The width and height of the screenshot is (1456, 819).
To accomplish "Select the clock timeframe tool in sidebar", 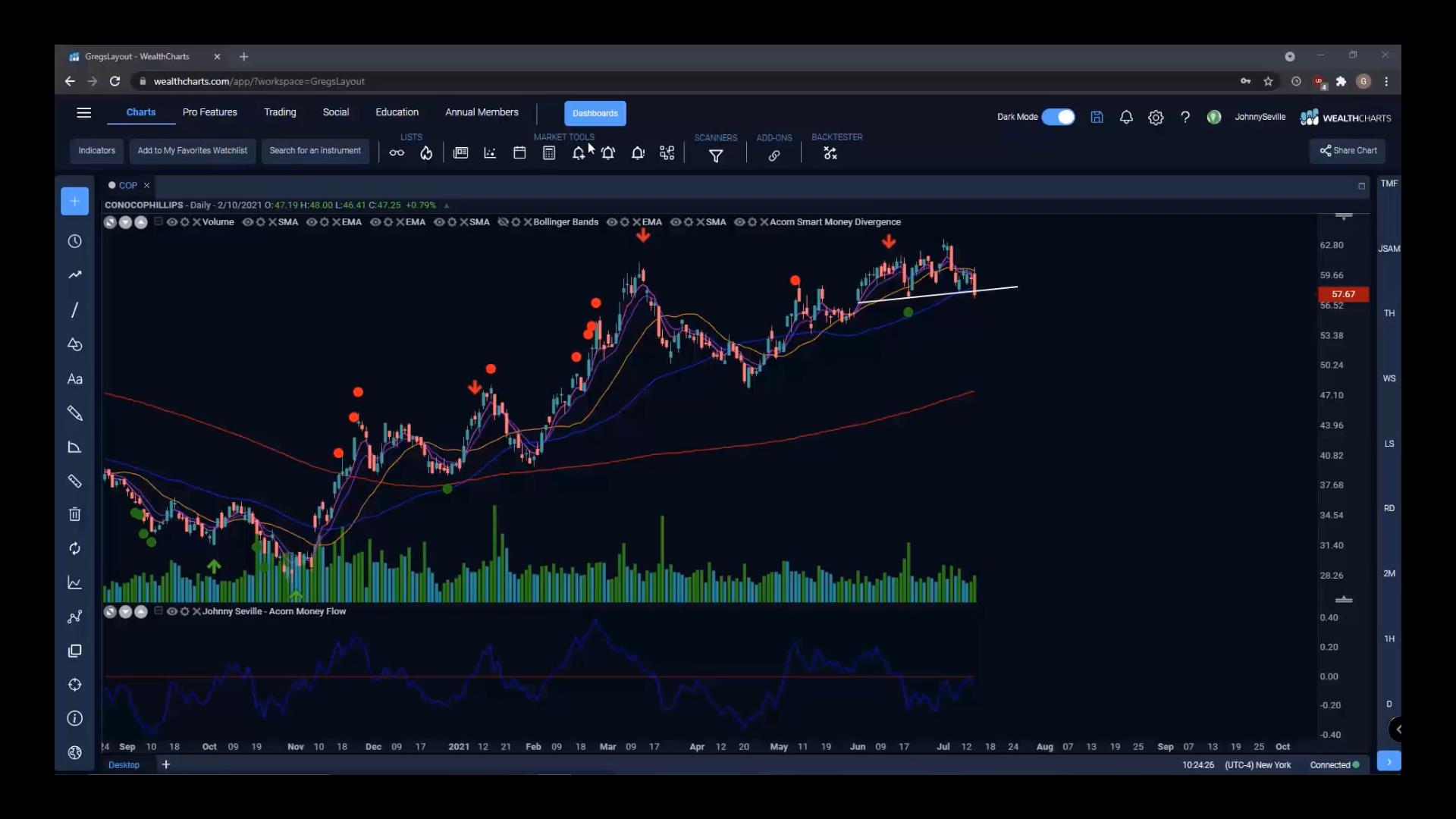I will point(74,241).
